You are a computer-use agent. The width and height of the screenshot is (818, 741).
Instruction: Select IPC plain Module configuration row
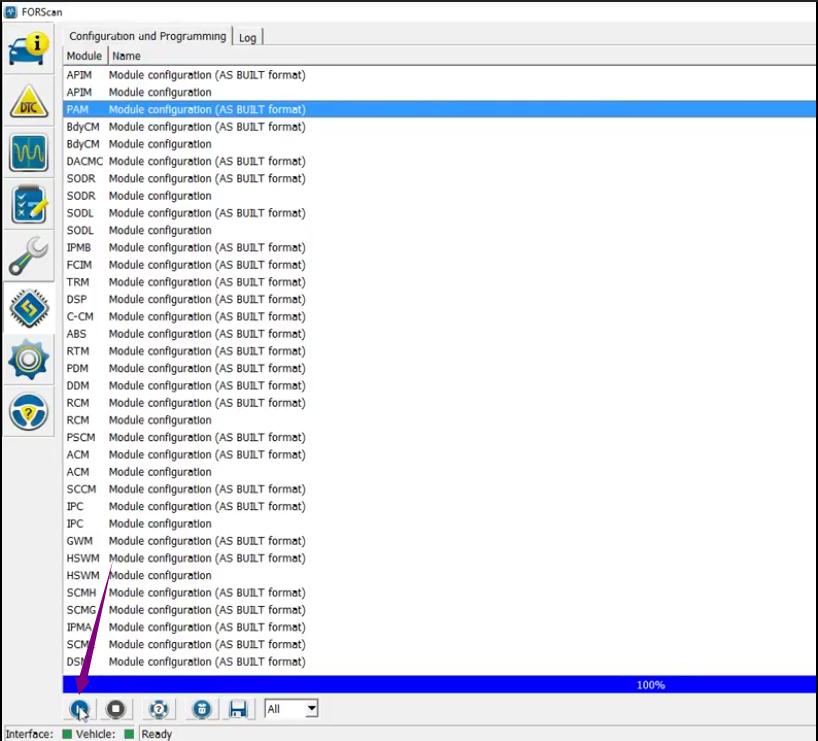point(440,523)
